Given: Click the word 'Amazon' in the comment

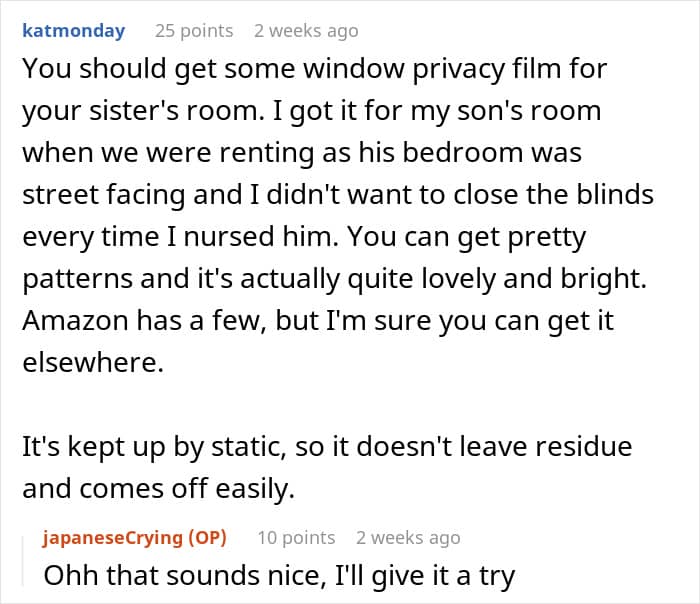Looking at the screenshot, I should click(75, 321).
